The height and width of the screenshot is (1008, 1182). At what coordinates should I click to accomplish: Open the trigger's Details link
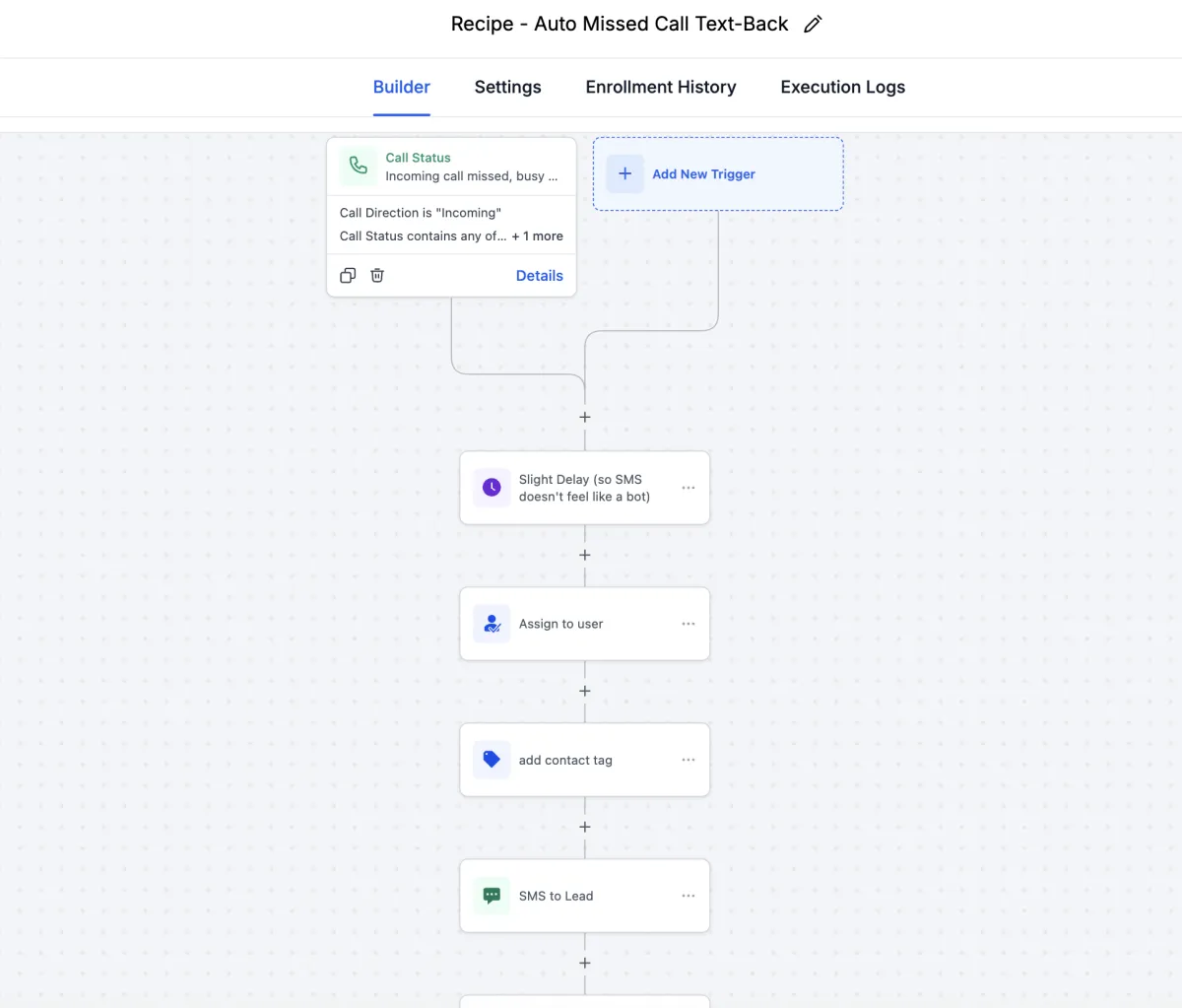point(539,276)
